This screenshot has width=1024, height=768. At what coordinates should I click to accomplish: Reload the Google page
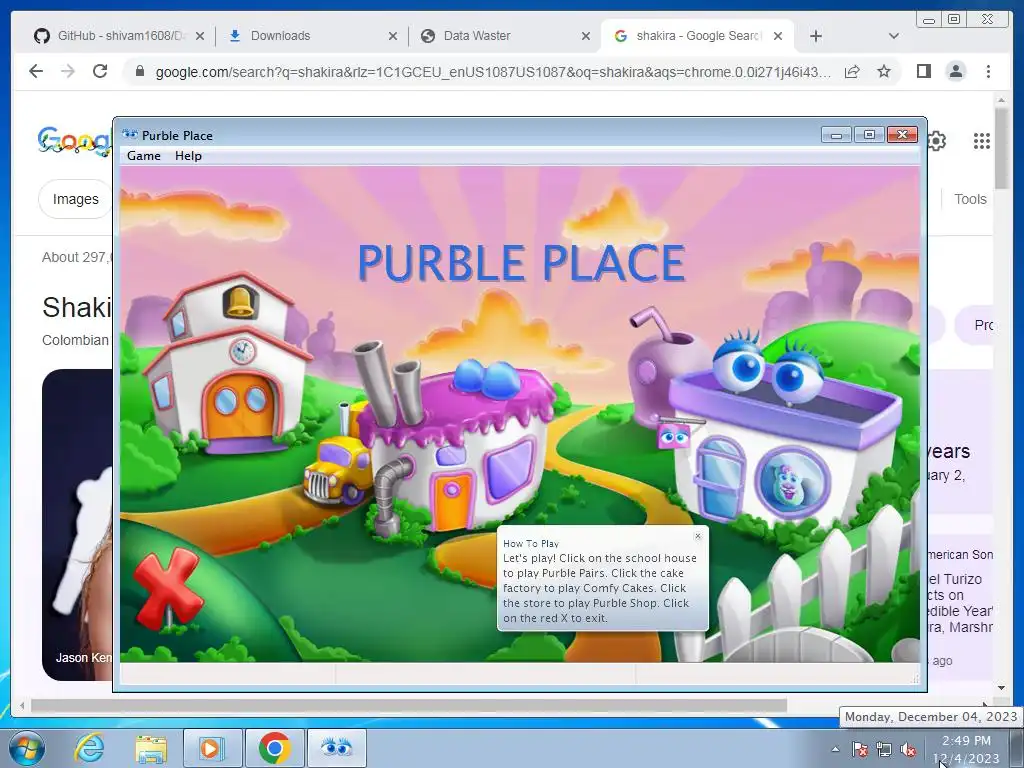click(x=100, y=71)
